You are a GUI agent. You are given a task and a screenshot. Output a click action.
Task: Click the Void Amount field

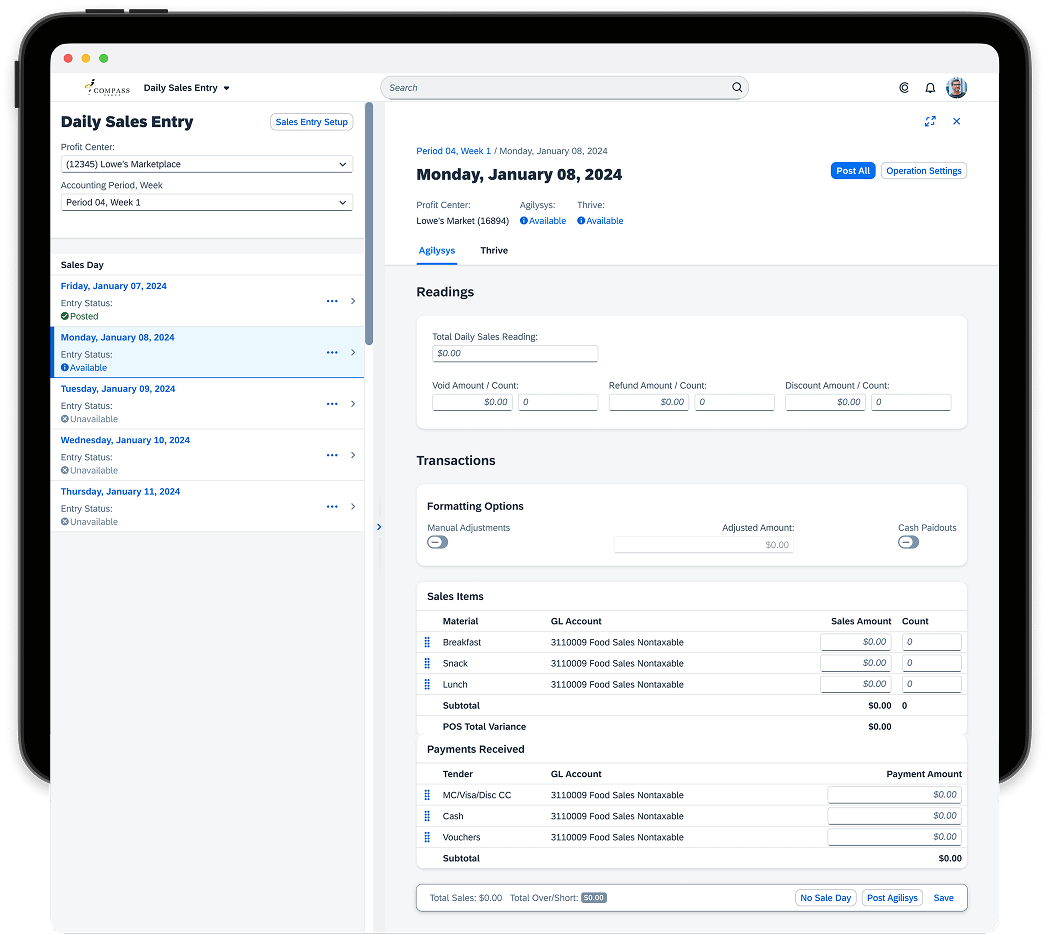[472, 402]
